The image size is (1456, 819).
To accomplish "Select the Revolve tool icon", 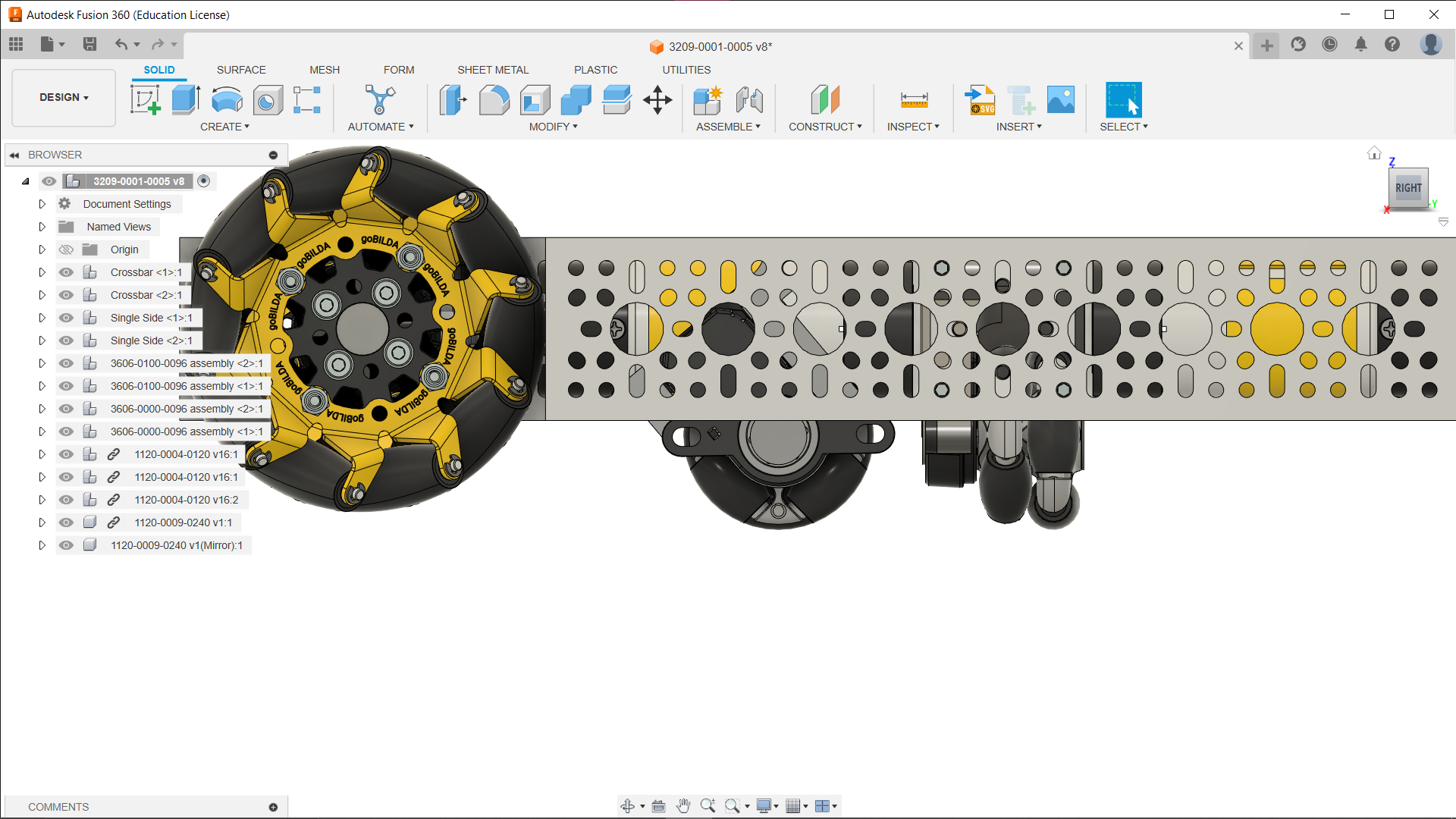I will pos(227,99).
